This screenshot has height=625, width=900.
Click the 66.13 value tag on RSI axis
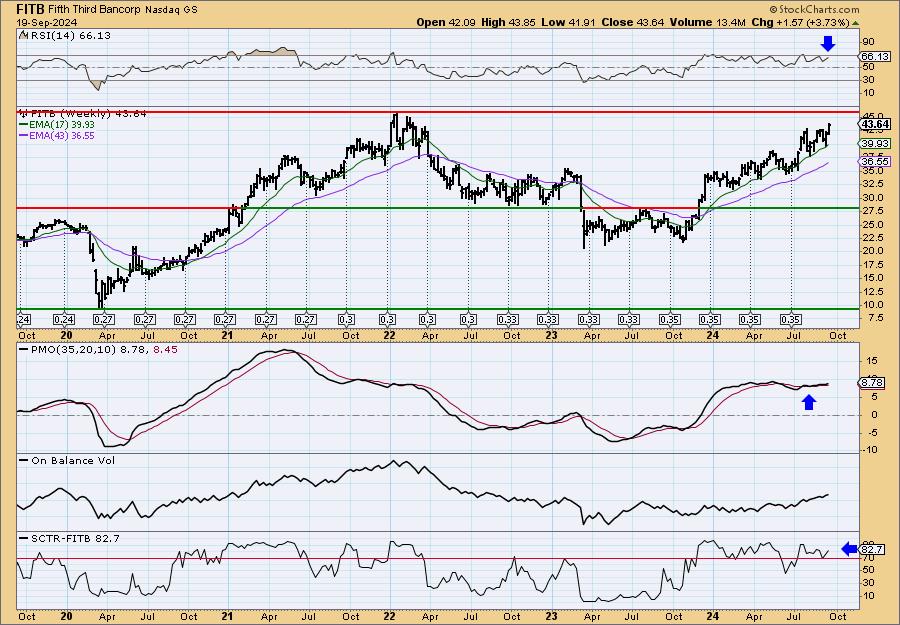[x=876, y=56]
